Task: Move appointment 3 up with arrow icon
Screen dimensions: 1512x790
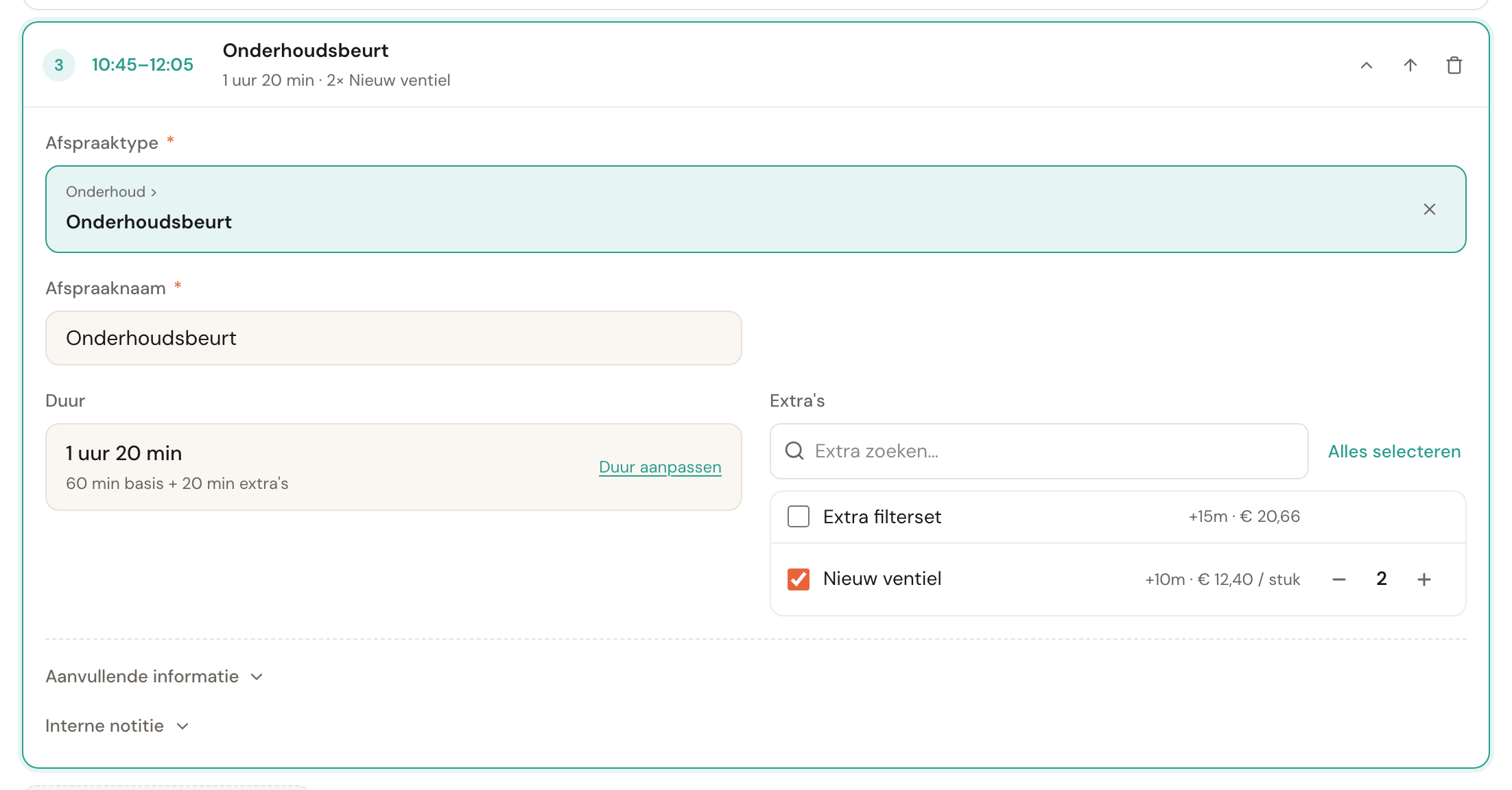Action: click(x=1410, y=65)
